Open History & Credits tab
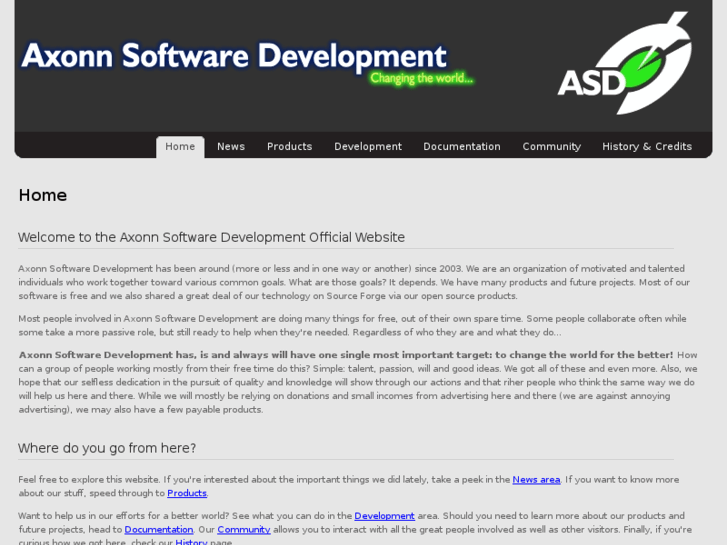727x545 pixels. click(x=647, y=147)
